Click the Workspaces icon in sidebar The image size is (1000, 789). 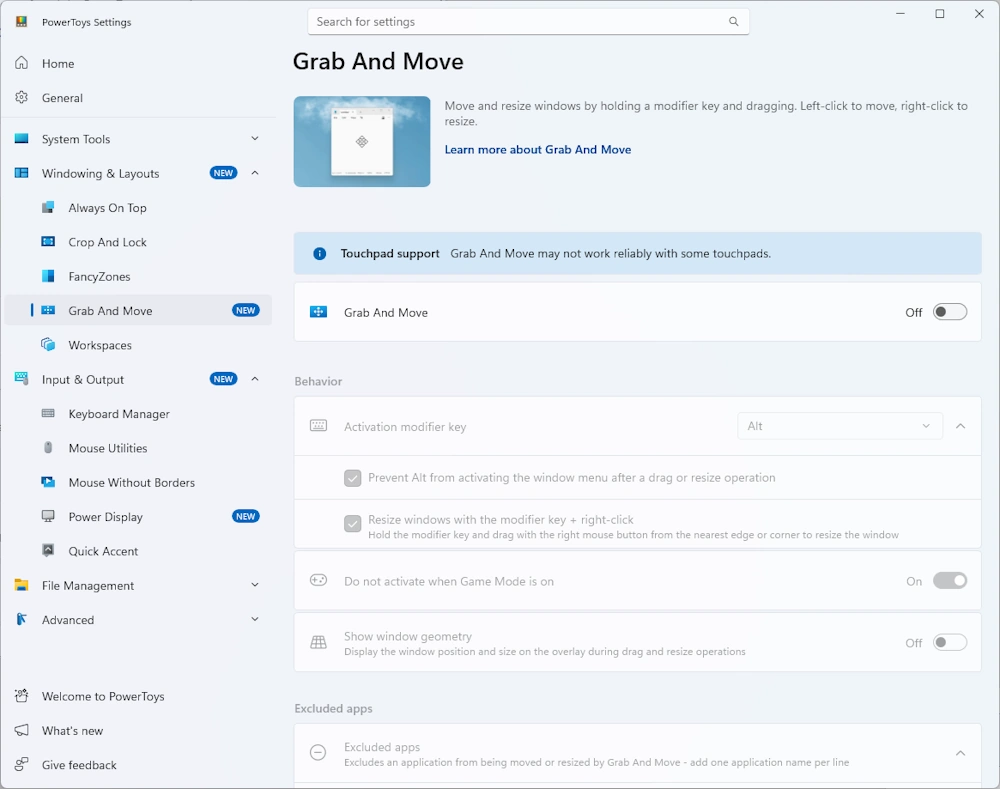(48, 345)
